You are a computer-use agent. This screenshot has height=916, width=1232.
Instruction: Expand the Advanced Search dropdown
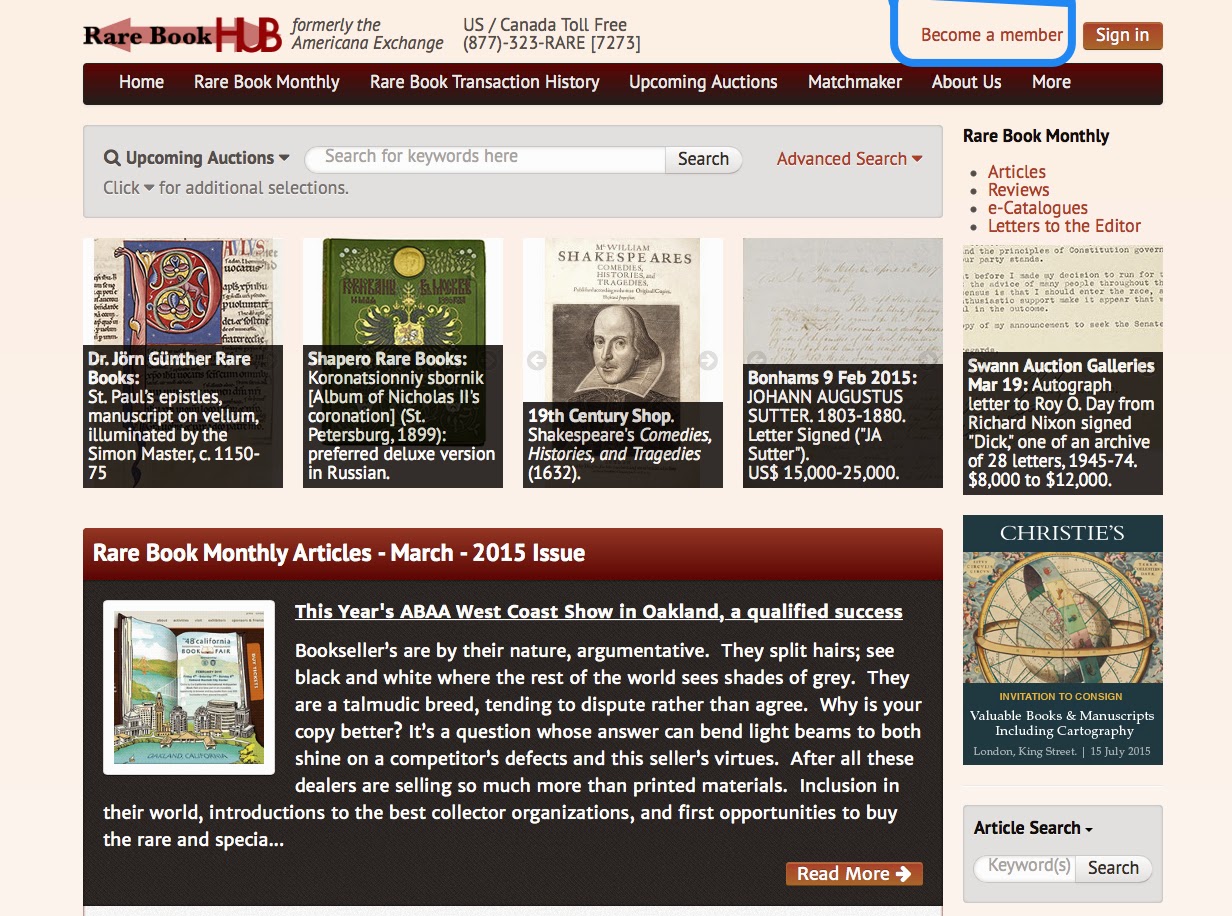[x=849, y=159]
